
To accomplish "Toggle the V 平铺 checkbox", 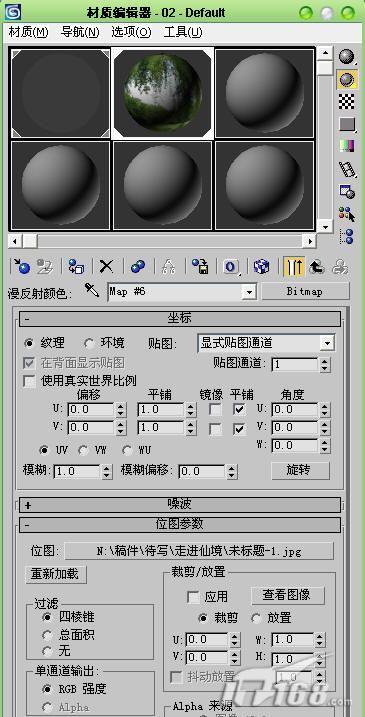I will click(x=239, y=429).
